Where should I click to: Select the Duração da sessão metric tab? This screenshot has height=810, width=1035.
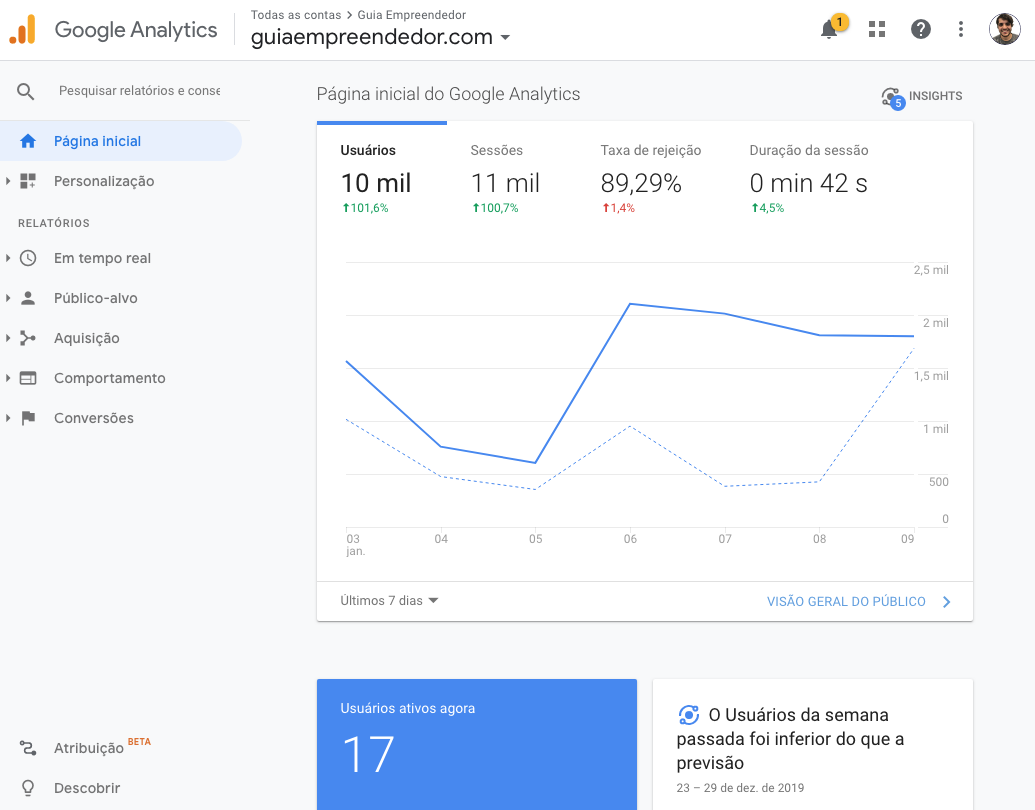809,178
